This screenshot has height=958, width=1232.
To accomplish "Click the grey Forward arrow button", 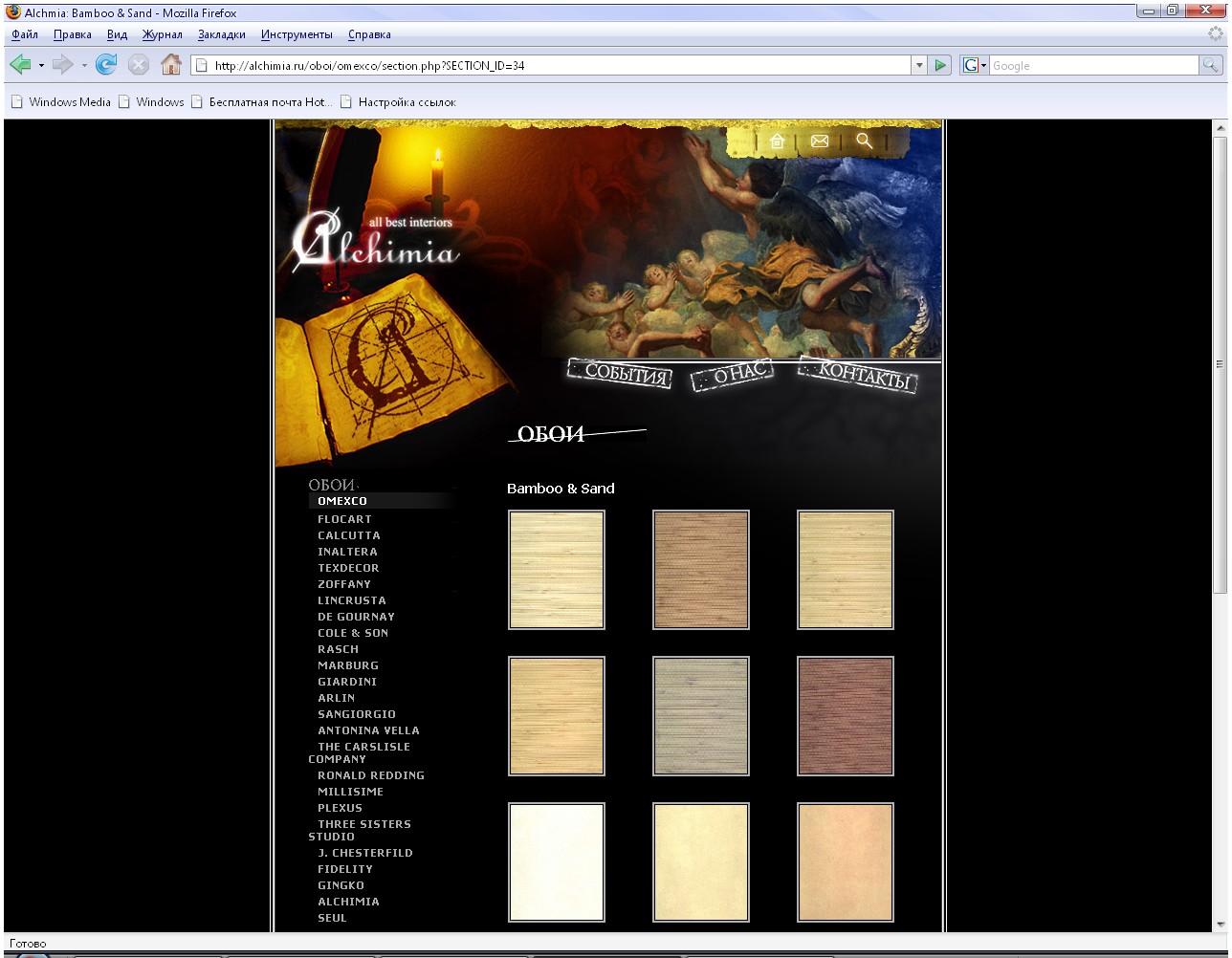I will click(x=63, y=65).
